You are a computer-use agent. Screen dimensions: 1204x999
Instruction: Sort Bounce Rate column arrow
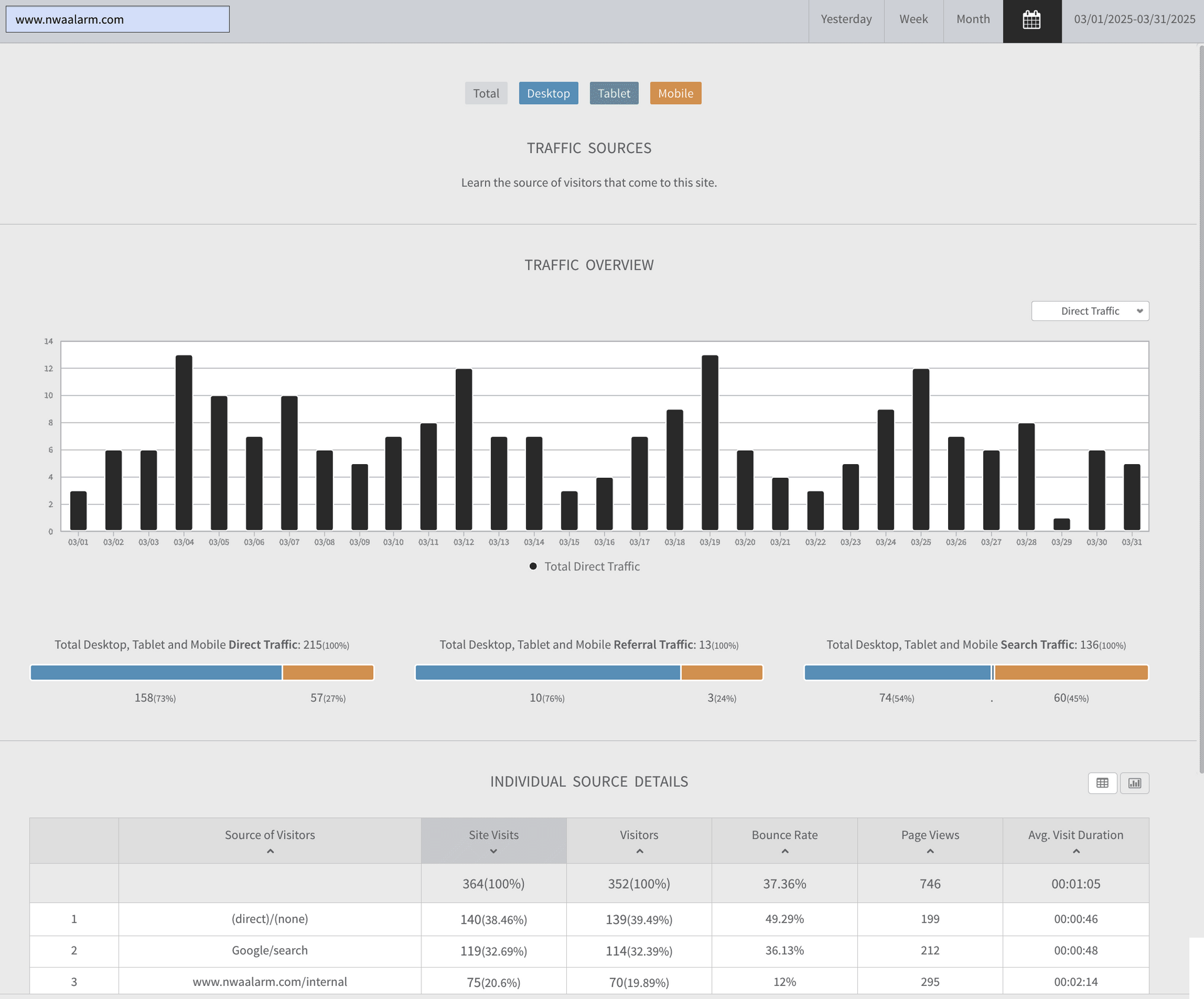coord(784,851)
